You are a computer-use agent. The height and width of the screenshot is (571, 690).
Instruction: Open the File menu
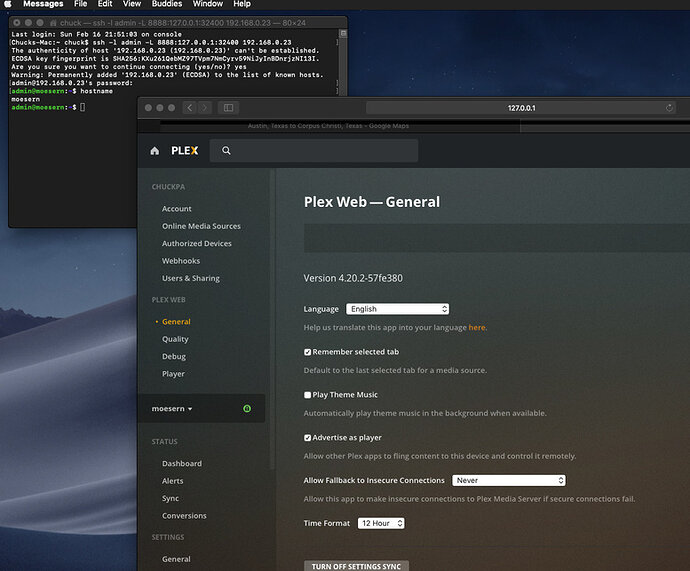[x=81, y=4]
